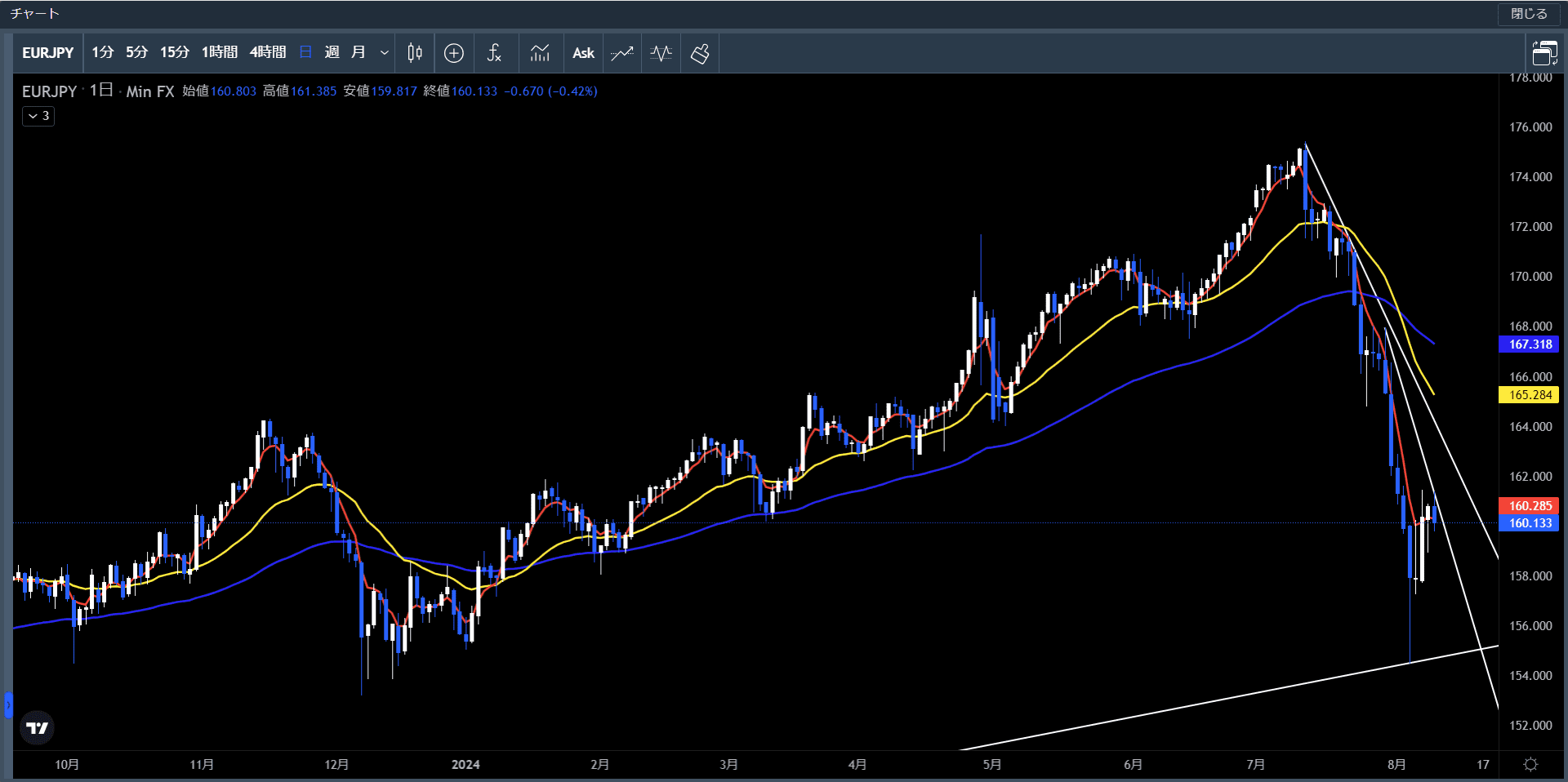This screenshot has height=782, width=1568.
Task: Click the red 160.285 price label
Action: click(1530, 506)
